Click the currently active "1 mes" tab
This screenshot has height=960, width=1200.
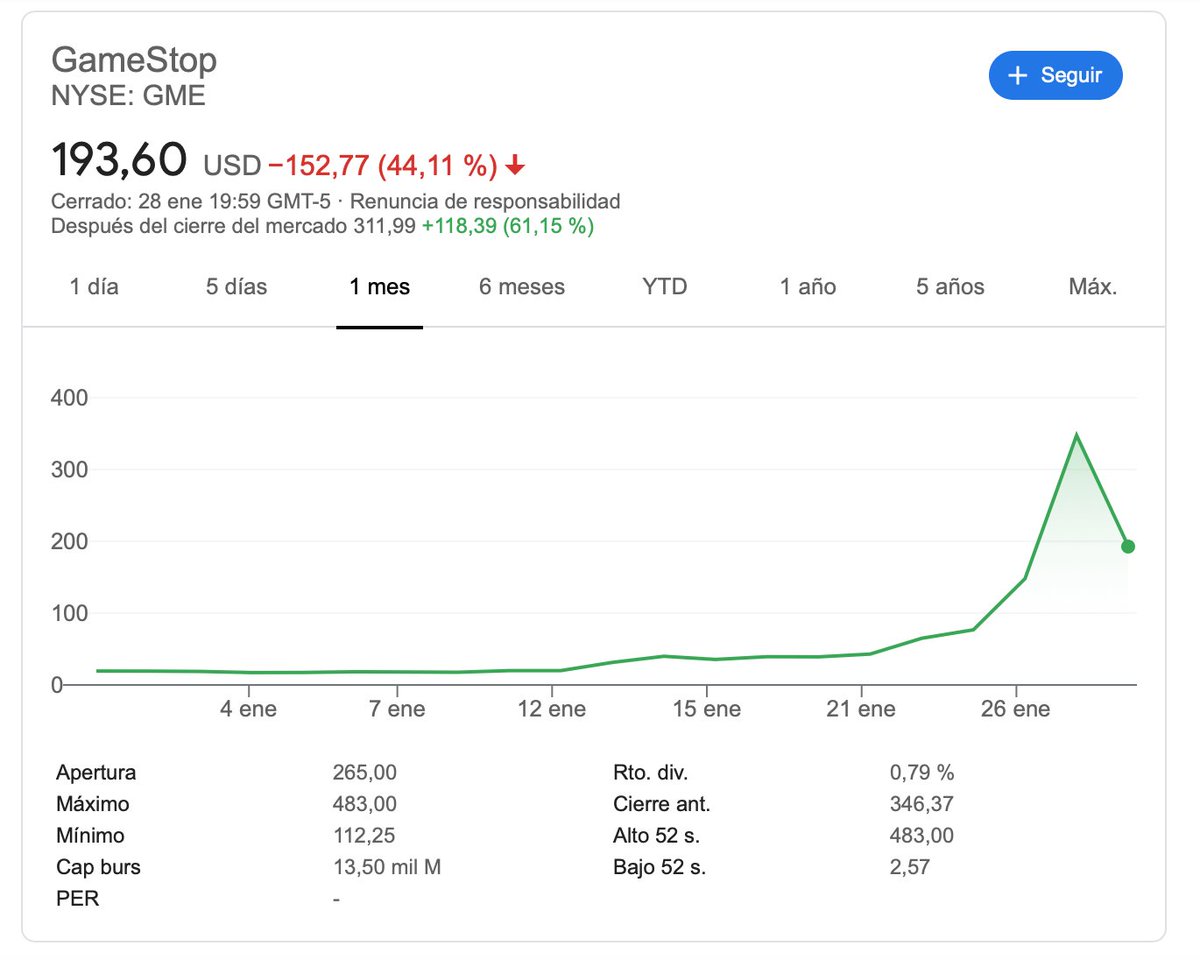coord(380,287)
